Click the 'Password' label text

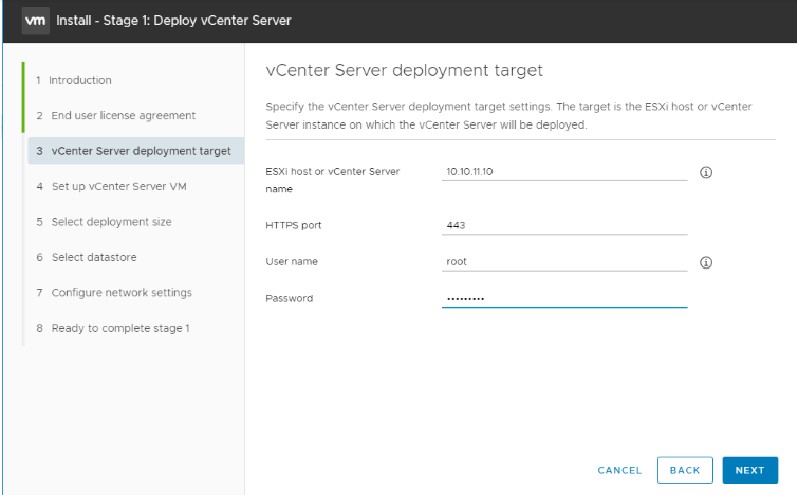[x=289, y=298]
